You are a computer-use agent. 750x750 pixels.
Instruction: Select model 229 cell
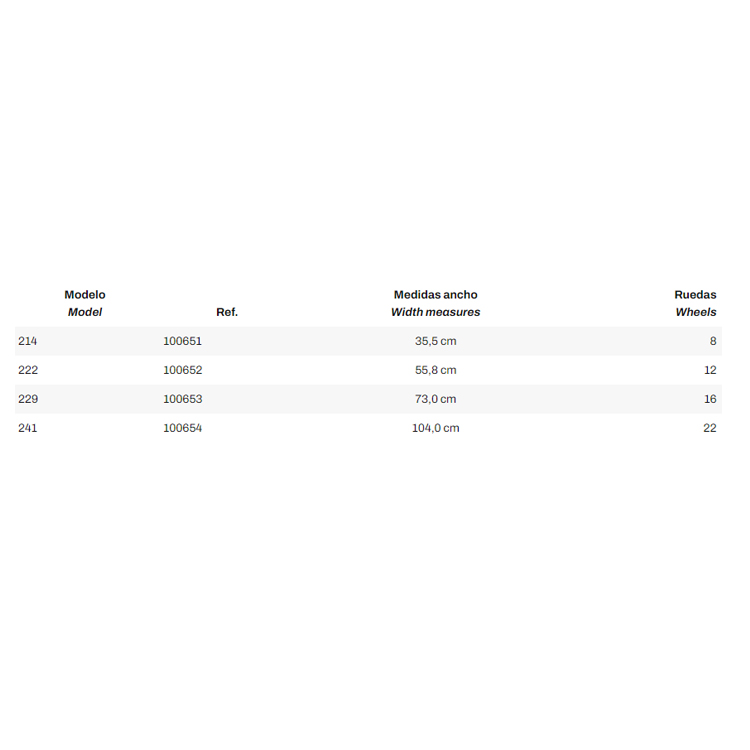28,399
